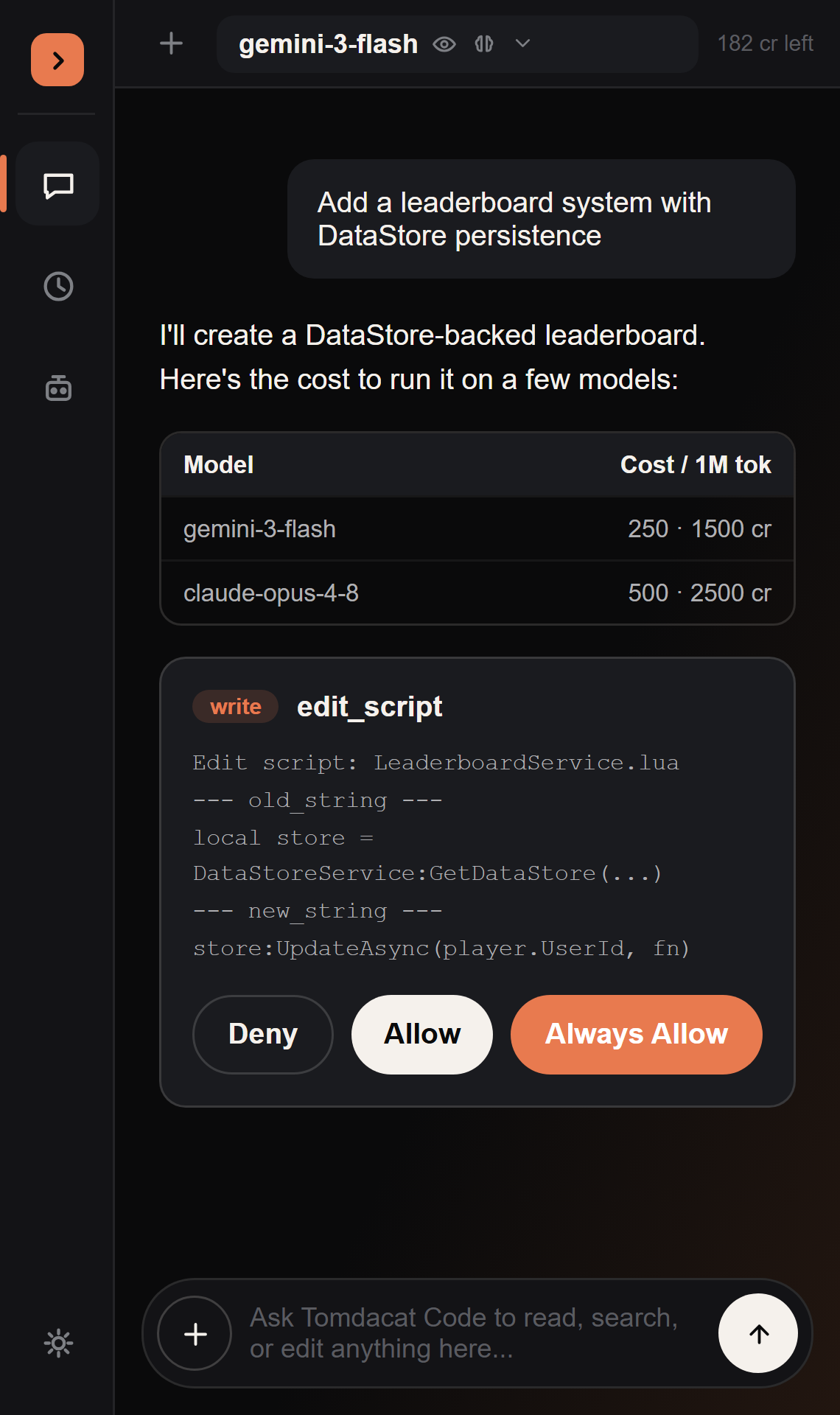
Task: Deny the edit_script request
Action: 263,1035
